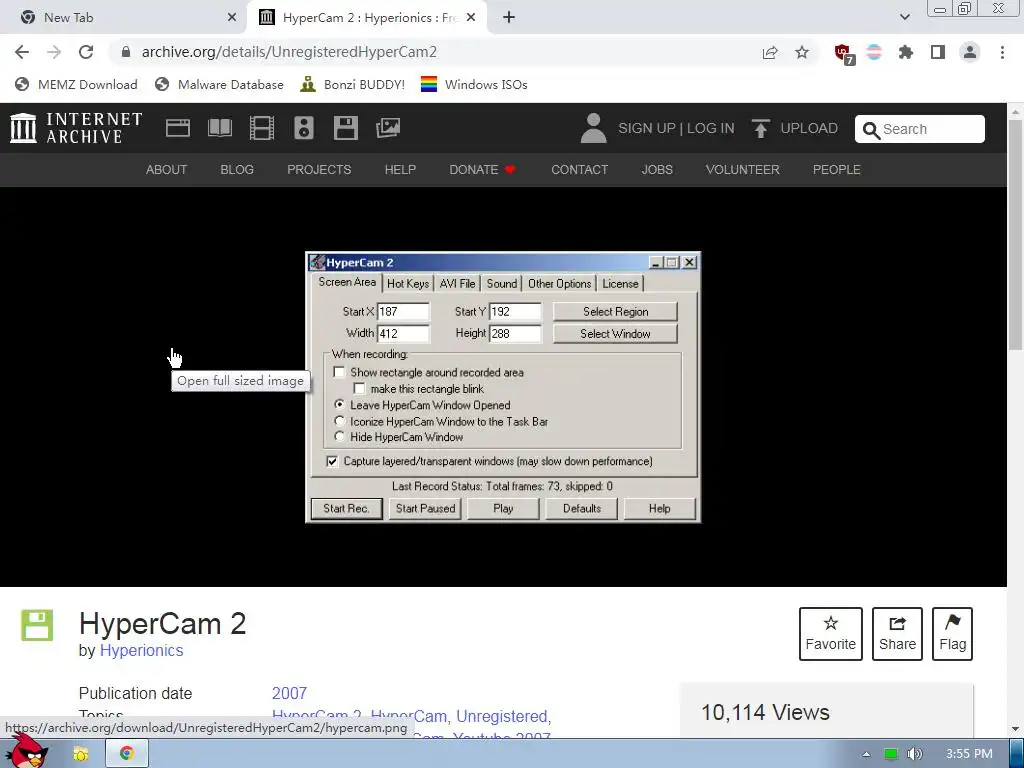Click the Favorite button

[831, 634]
